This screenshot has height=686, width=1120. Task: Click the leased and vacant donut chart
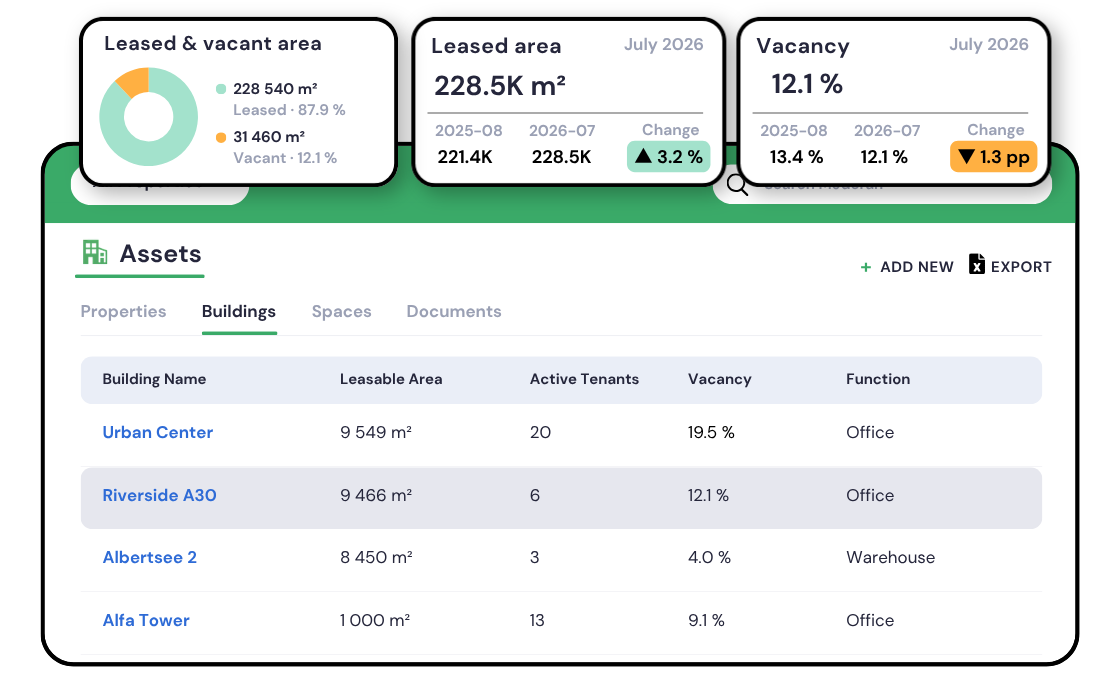149,116
